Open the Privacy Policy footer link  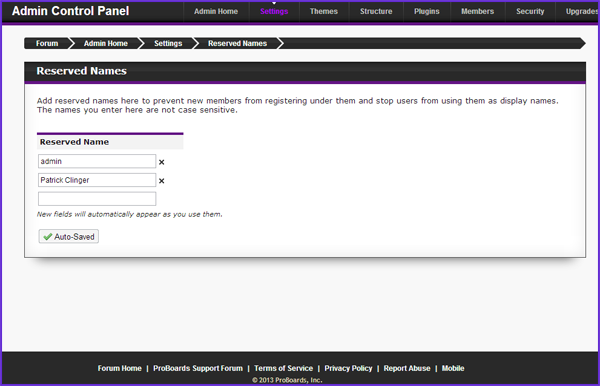[x=348, y=368]
